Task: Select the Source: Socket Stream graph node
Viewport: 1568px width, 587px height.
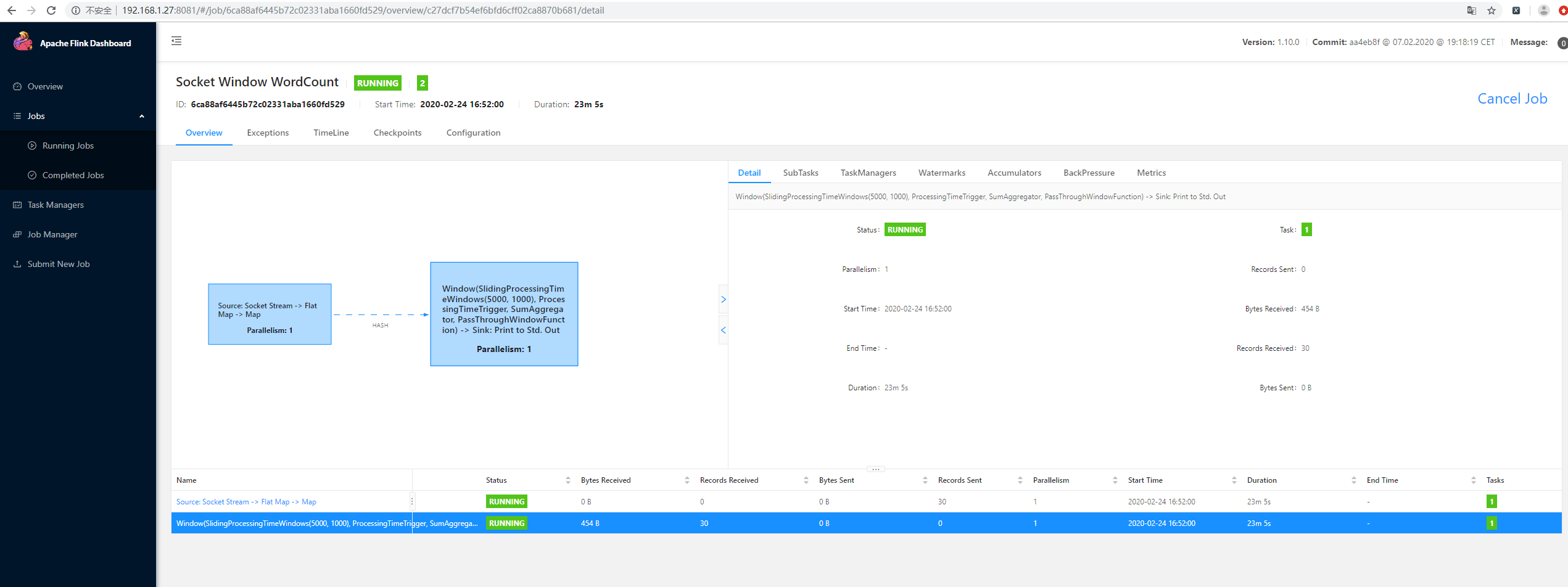Action: pyautogui.click(x=270, y=314)
